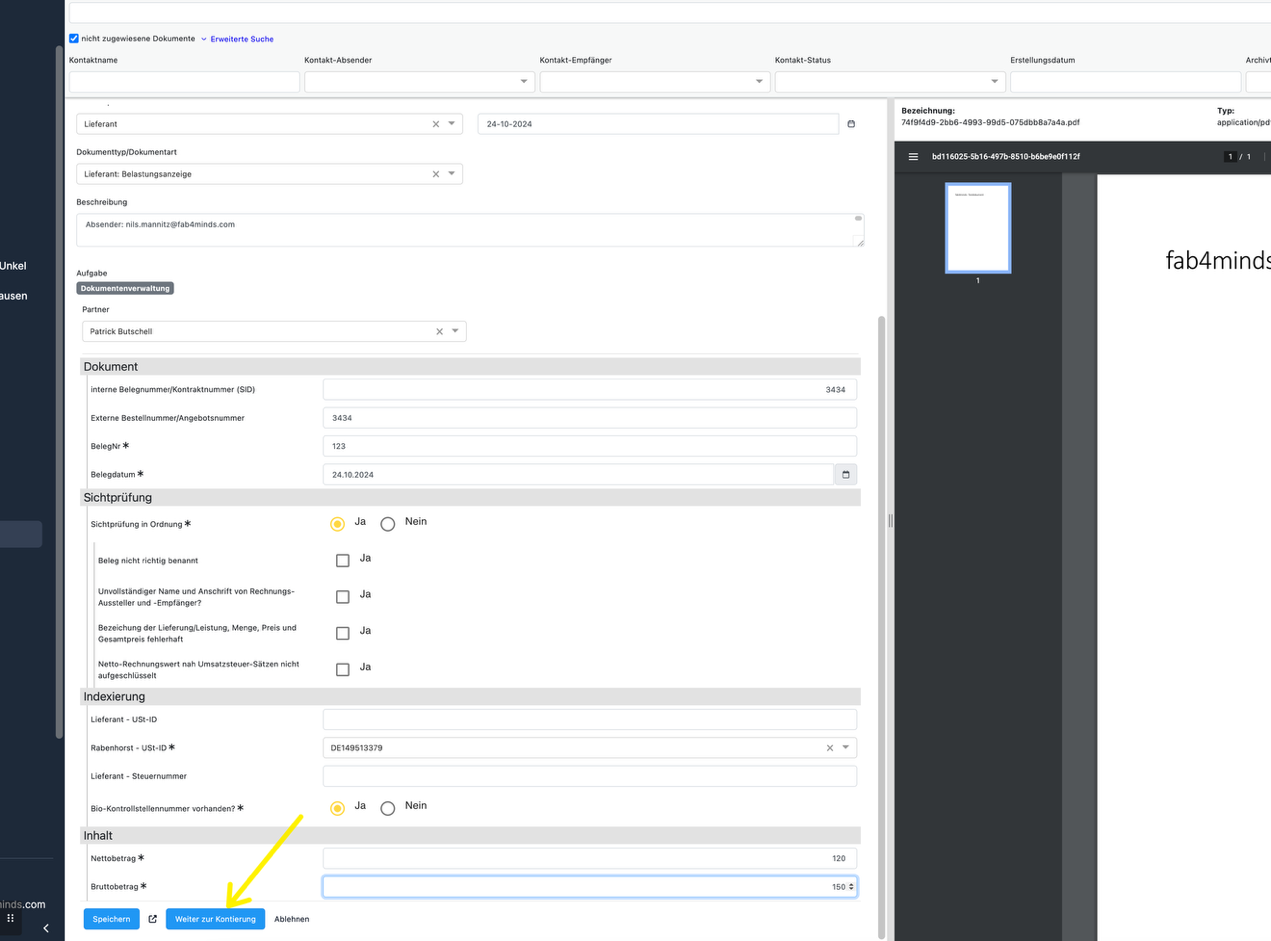Click the Ablehnen button

(x=291, y=919)
